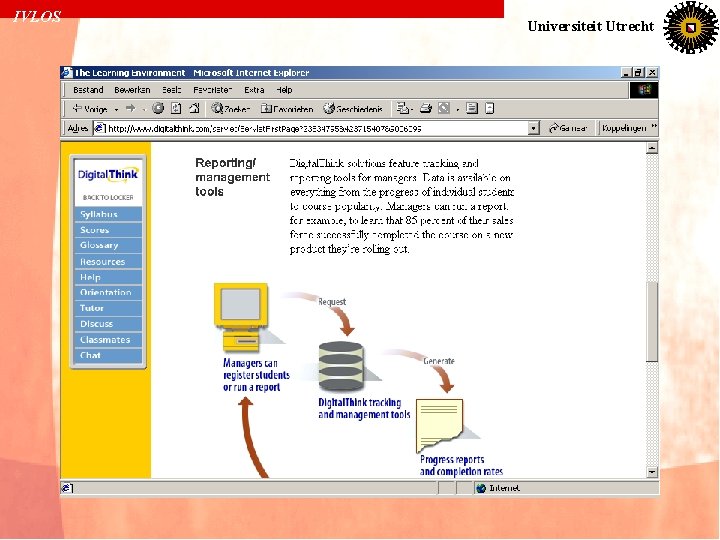The height and width of the screenshot is (540, 720).
Task: Click the forward arrow toolbar button
Action: coord(130,108)
